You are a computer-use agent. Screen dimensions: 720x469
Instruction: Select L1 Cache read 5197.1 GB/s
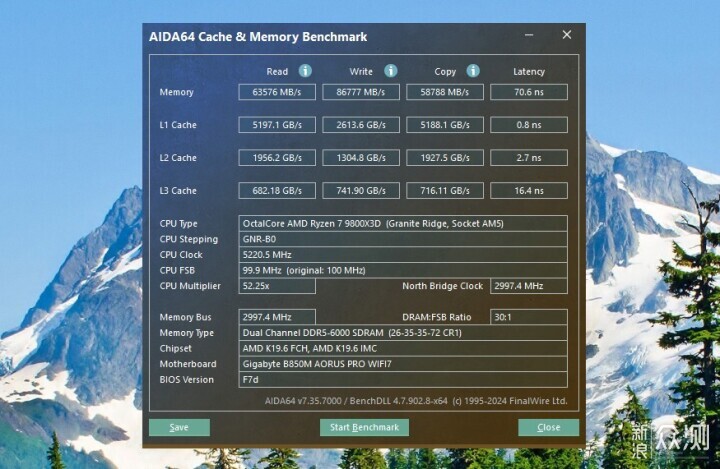[x=277, y=124]
